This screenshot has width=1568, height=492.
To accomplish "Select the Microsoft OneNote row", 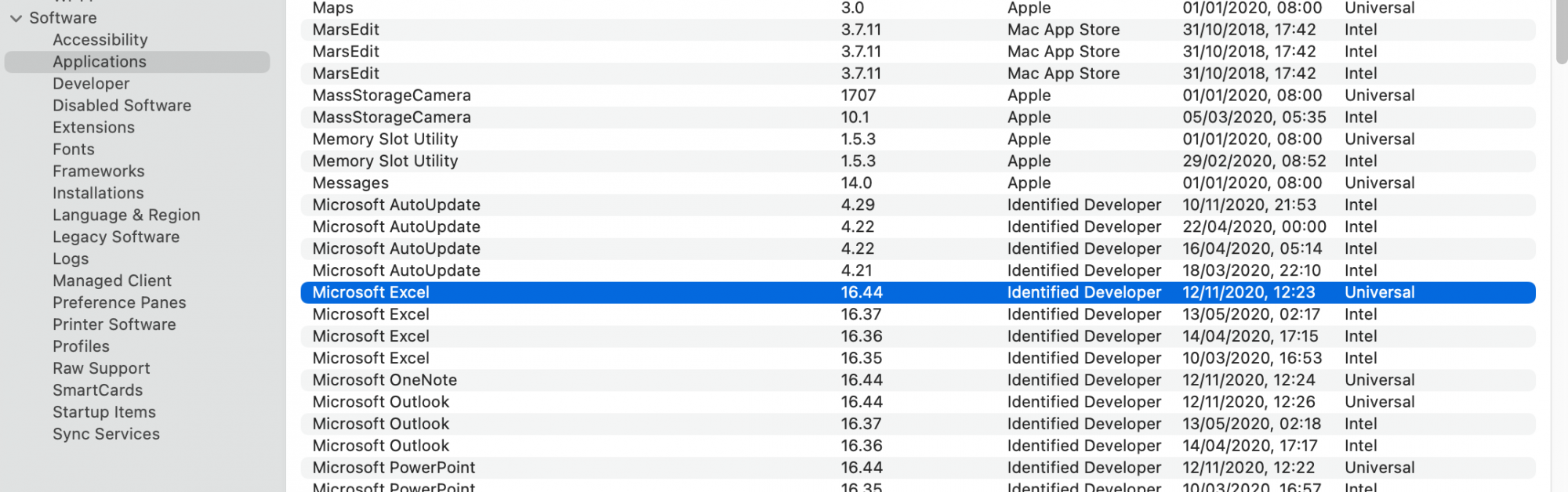I will click(x=918, y=381).
